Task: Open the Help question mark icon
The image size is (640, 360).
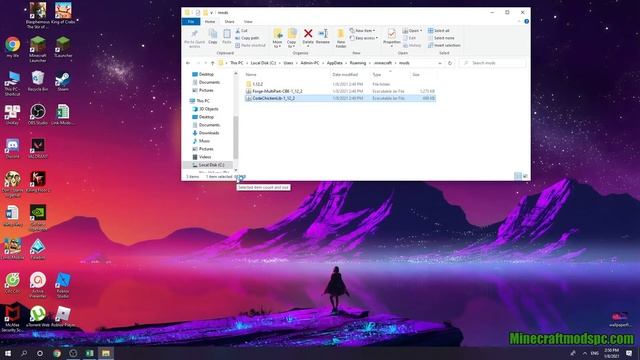Action: pyautogui.click(x=527, y=21)
